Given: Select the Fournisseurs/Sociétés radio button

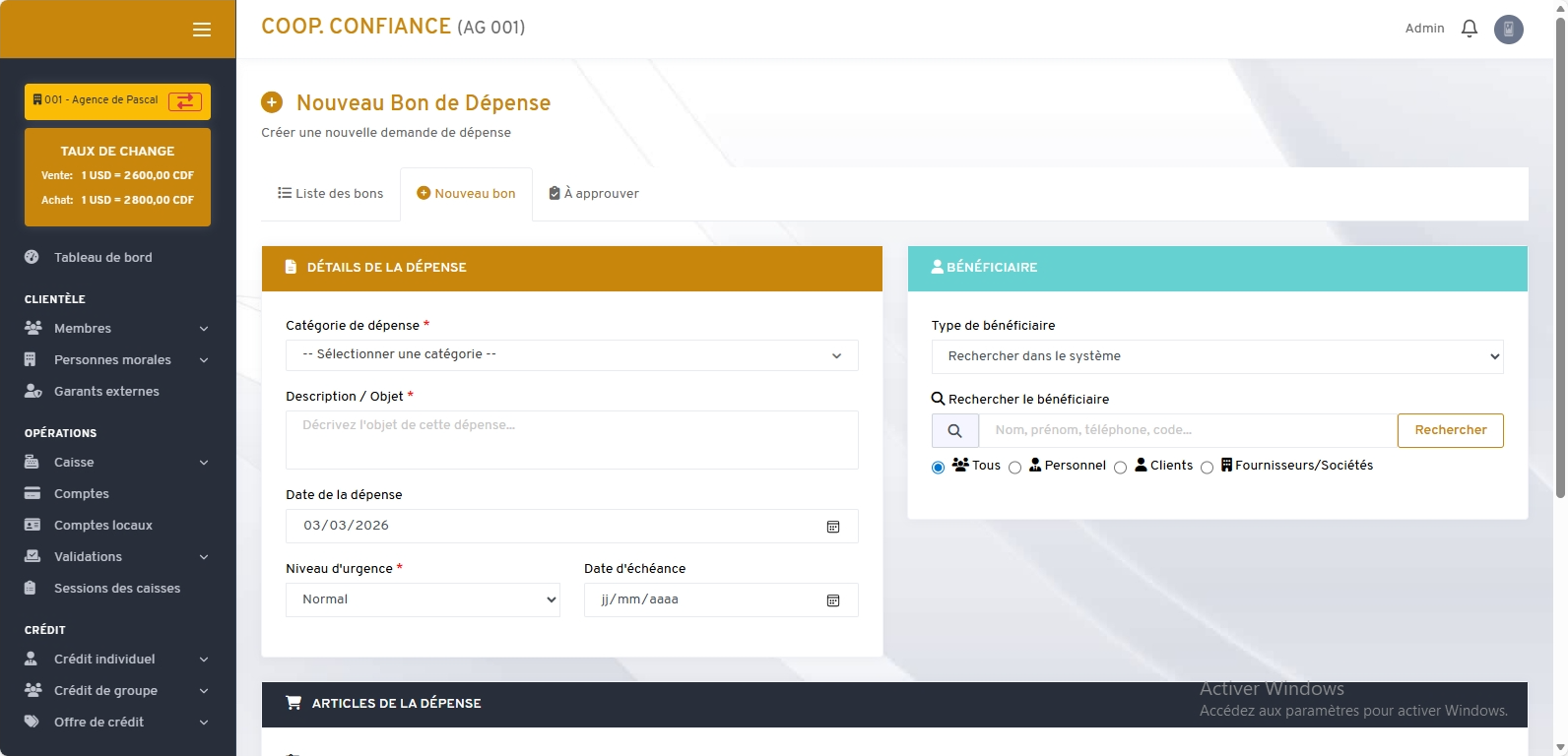Looking at the screenshot, I should 1207,468.
